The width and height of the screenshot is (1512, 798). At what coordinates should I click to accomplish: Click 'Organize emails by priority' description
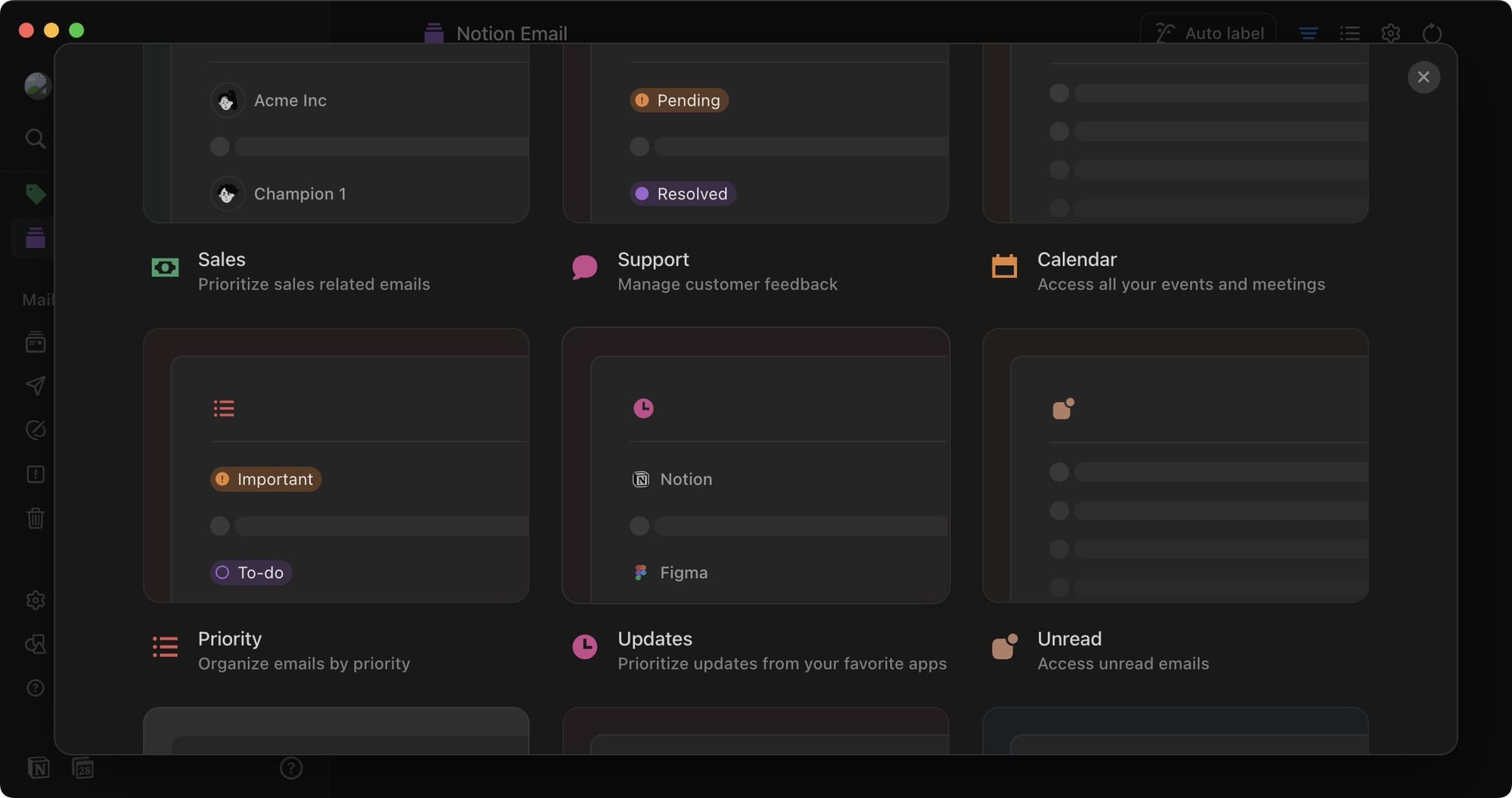coord(304,663)
